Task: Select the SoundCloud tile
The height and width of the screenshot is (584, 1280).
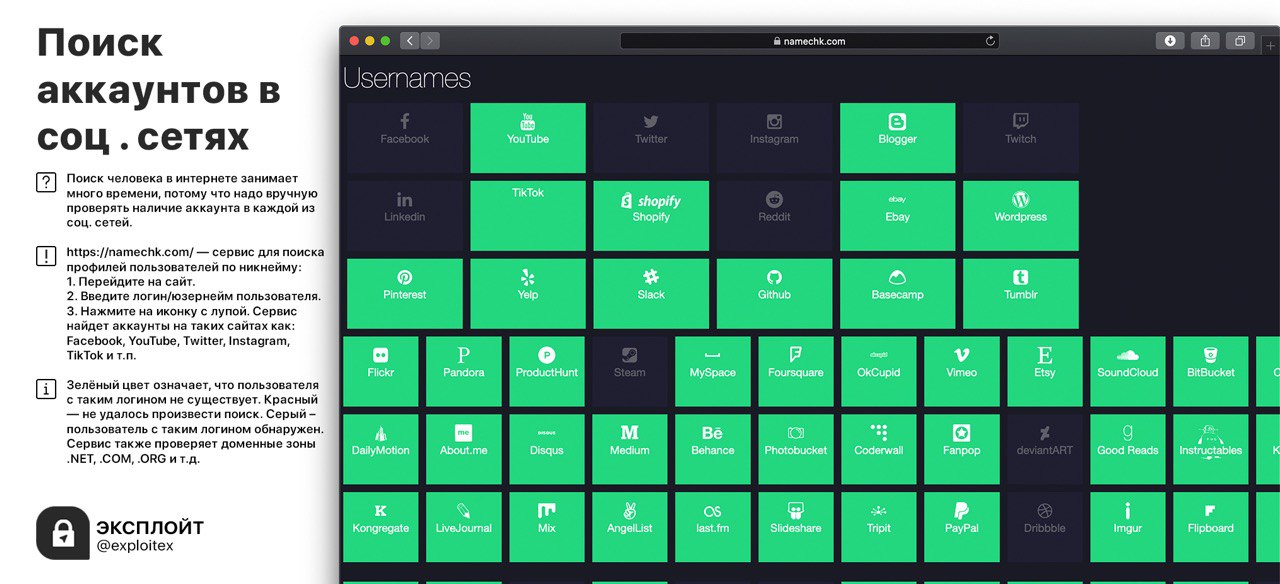Action: 1127,371
